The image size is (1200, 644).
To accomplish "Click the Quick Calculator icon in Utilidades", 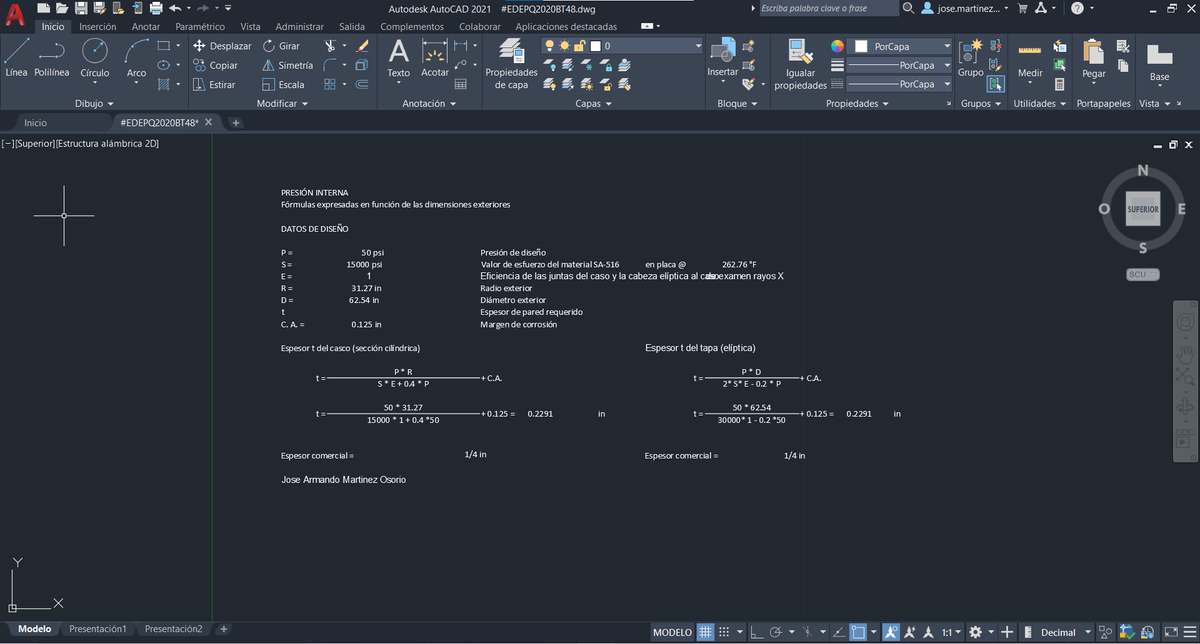I will pyautogui.click(x=1059, y=85).
